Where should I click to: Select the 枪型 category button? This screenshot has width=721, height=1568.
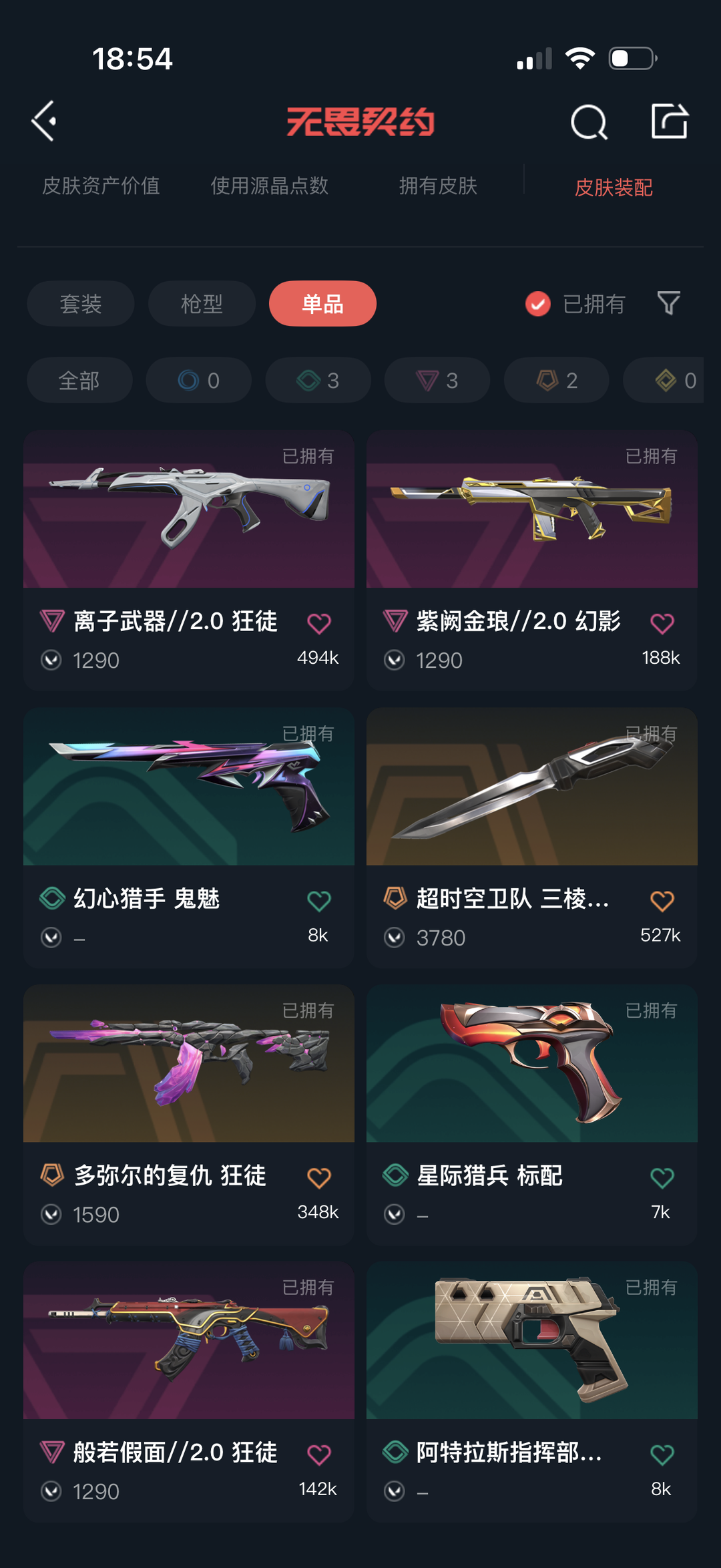[202, 304]
